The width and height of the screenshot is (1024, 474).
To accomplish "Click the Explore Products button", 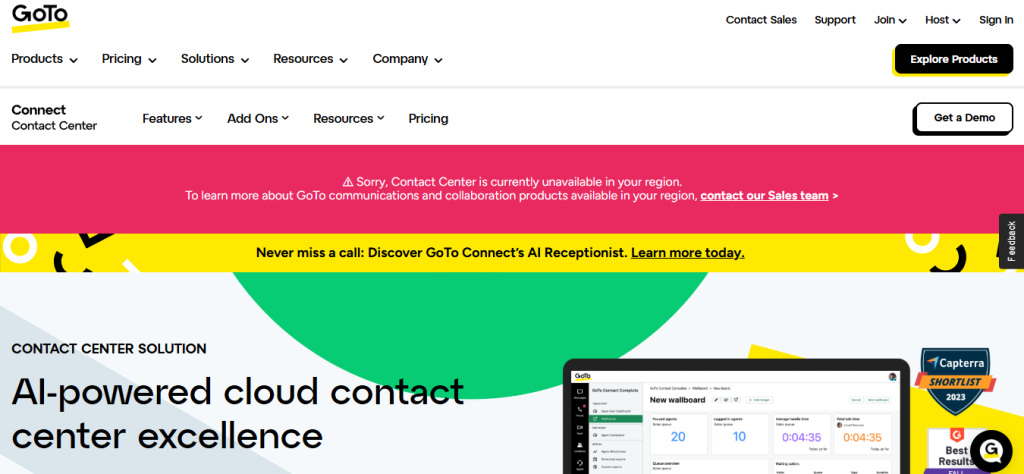I will [x=953, y=59].
